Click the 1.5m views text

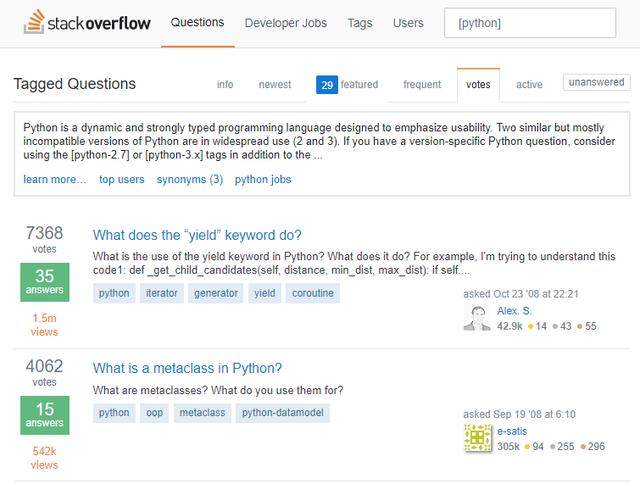tap(44, 325)
